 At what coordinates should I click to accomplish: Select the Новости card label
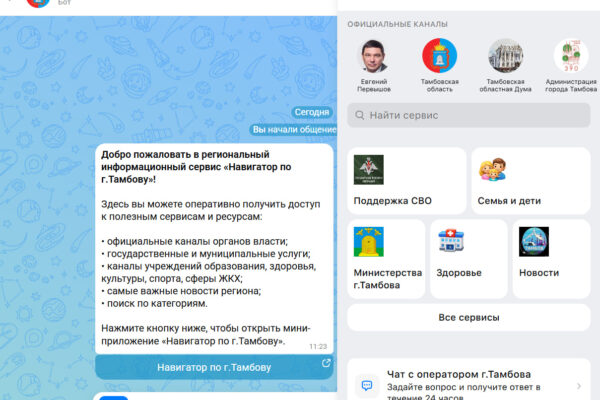click(539, 273)
